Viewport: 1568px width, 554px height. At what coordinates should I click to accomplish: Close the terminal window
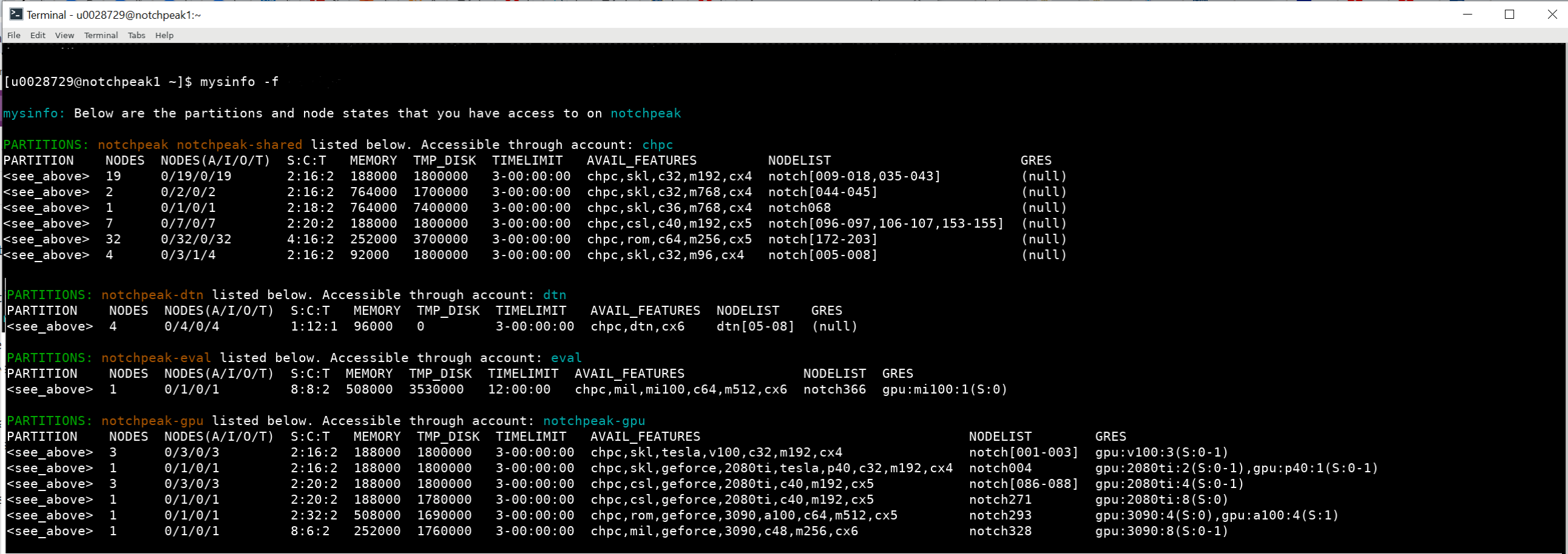point(1552,14)
